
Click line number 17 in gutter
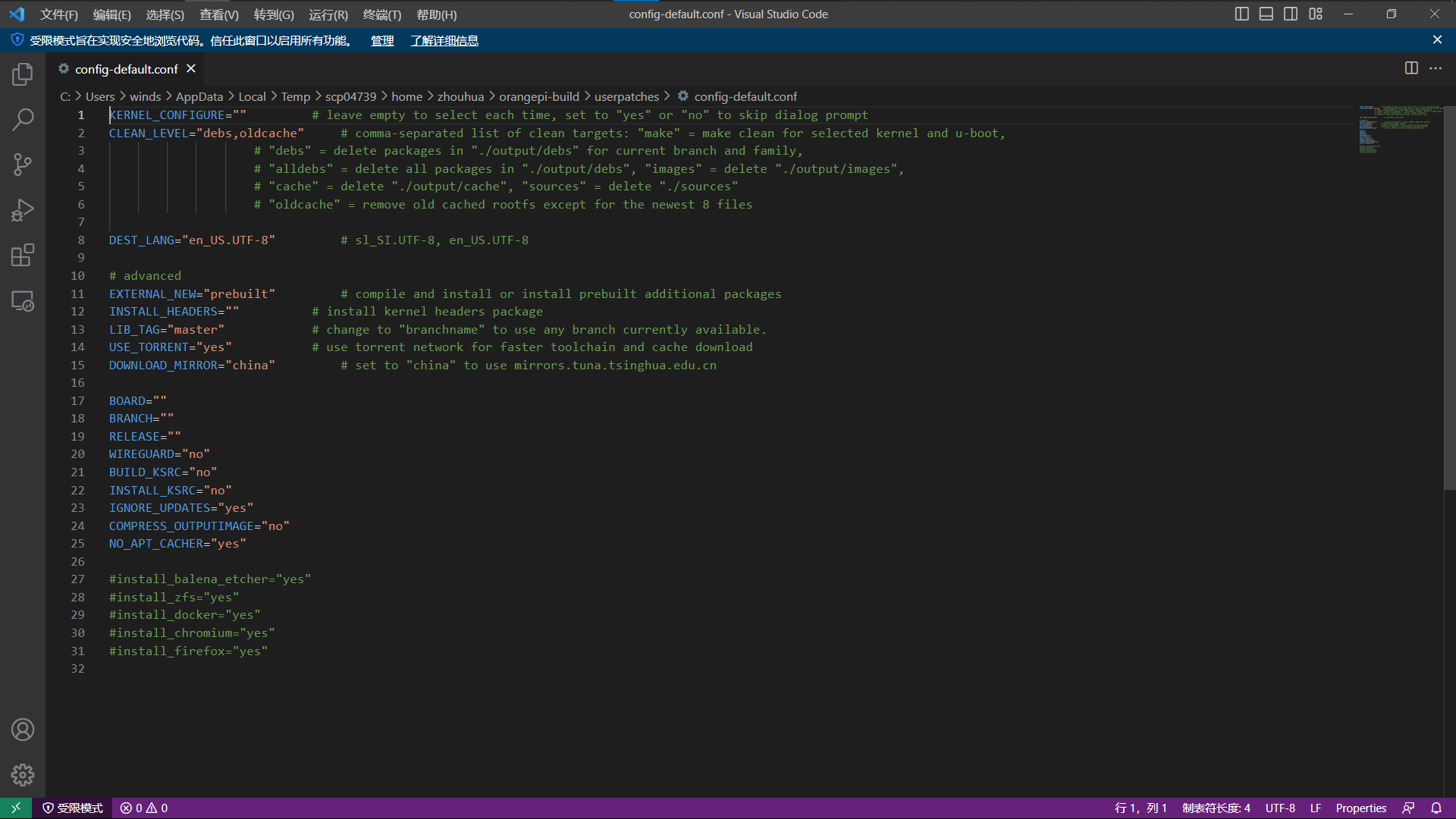pyautogui.click(x=77, y=400)
